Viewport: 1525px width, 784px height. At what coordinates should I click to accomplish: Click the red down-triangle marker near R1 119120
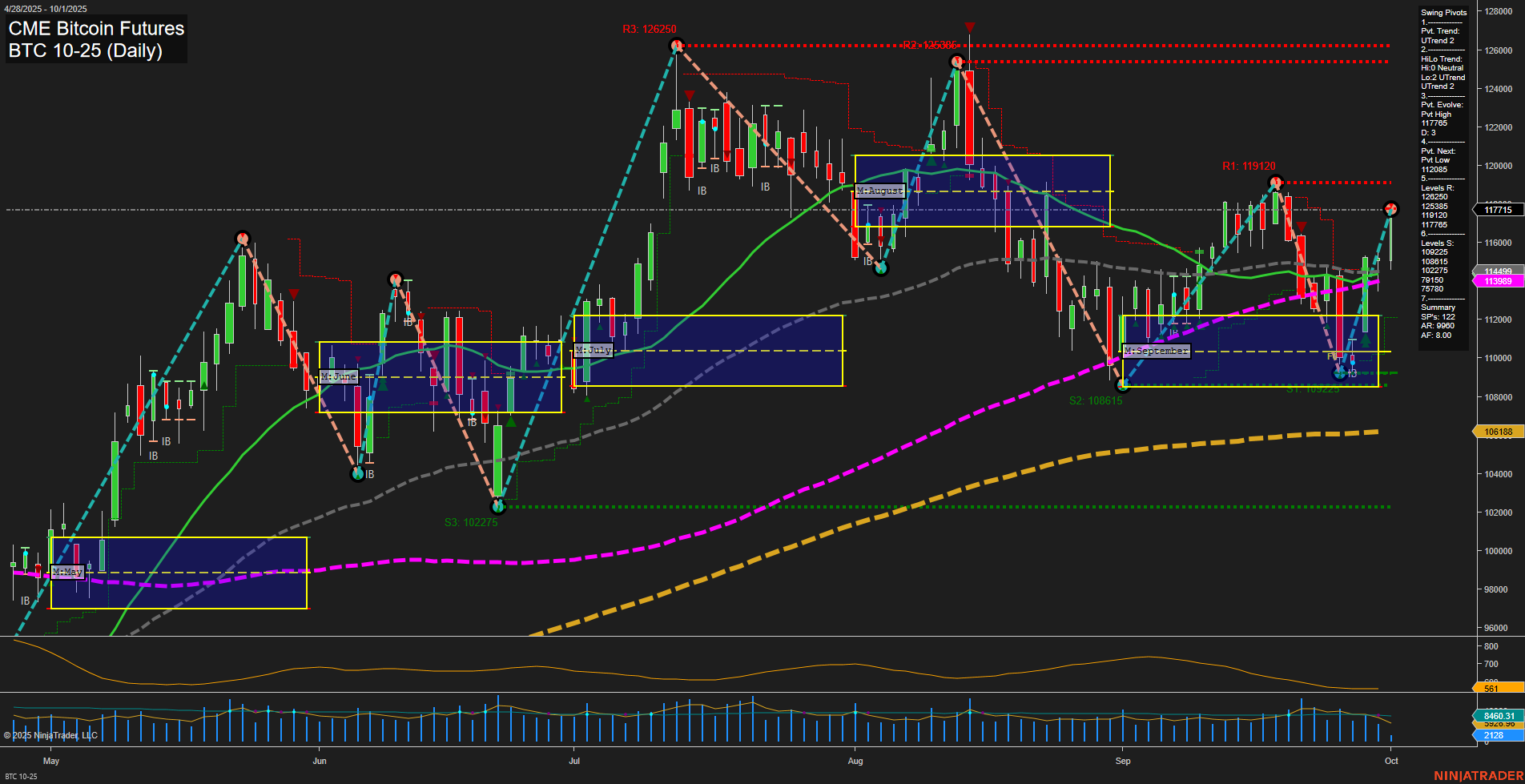(x=1301, y=227)
